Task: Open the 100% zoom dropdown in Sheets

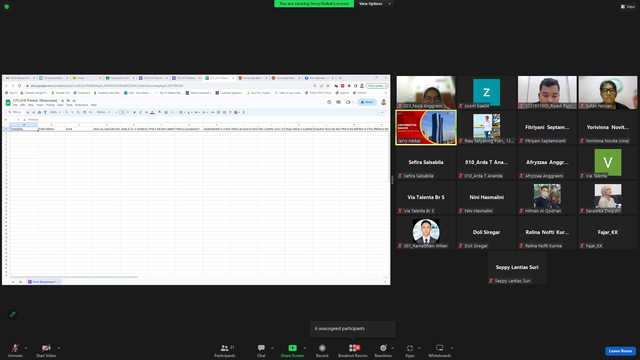Action: [x=54, y=112]
